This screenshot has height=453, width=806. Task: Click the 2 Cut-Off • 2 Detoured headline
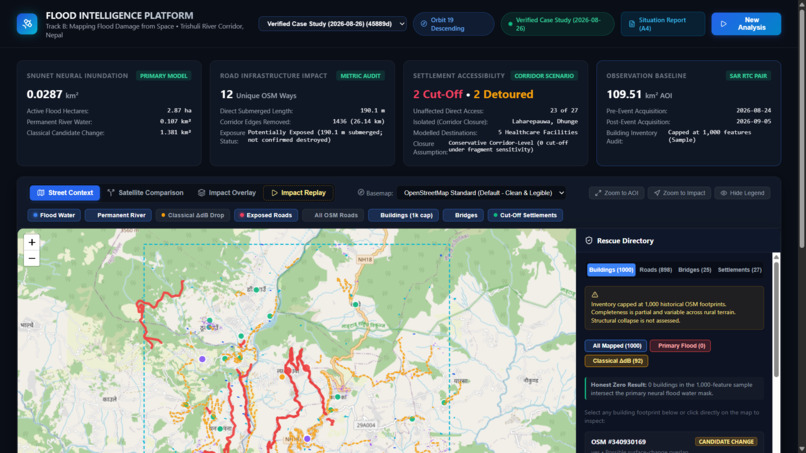point(473,95)
